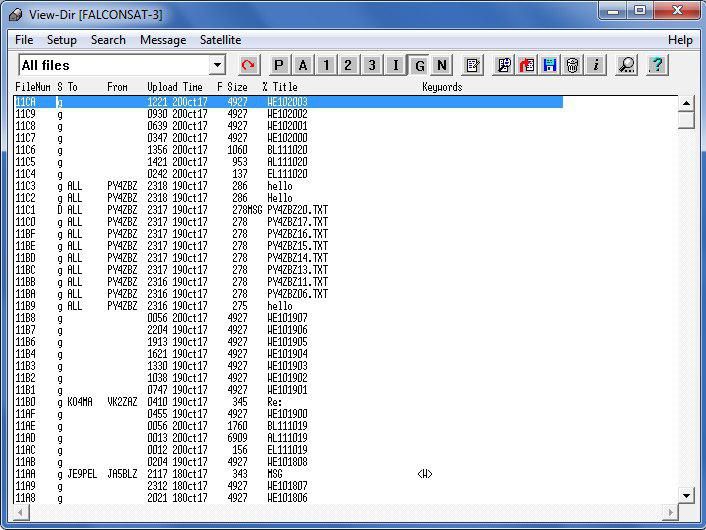The width and height of the screenshot is (706, 530).
Task: Click the italic i info icon
Action: pos(595,65)
